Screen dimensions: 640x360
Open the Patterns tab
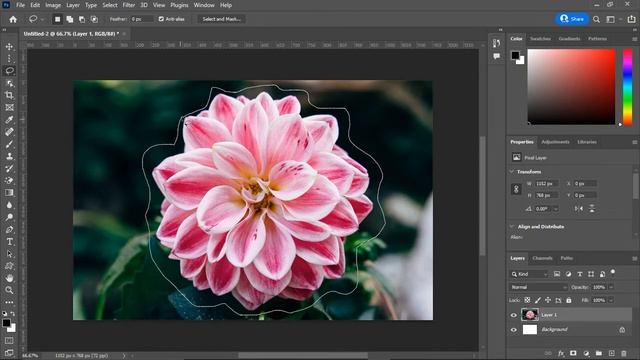tap(598, 39)
